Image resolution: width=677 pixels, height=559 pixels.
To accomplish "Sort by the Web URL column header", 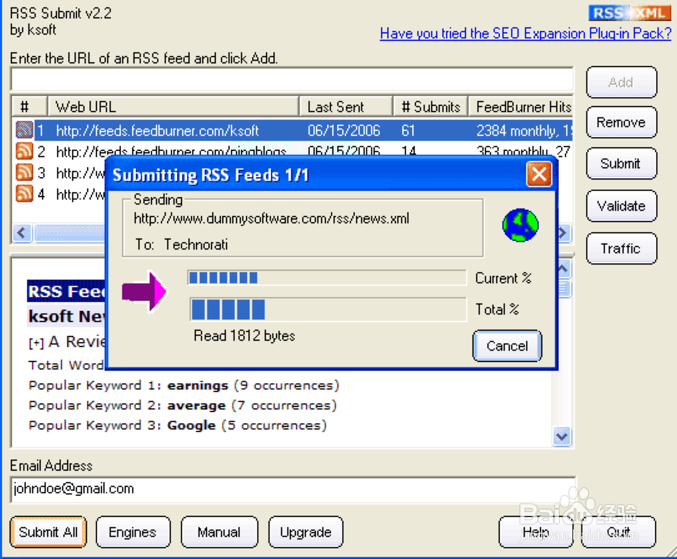I will click(x=173, y=107).
